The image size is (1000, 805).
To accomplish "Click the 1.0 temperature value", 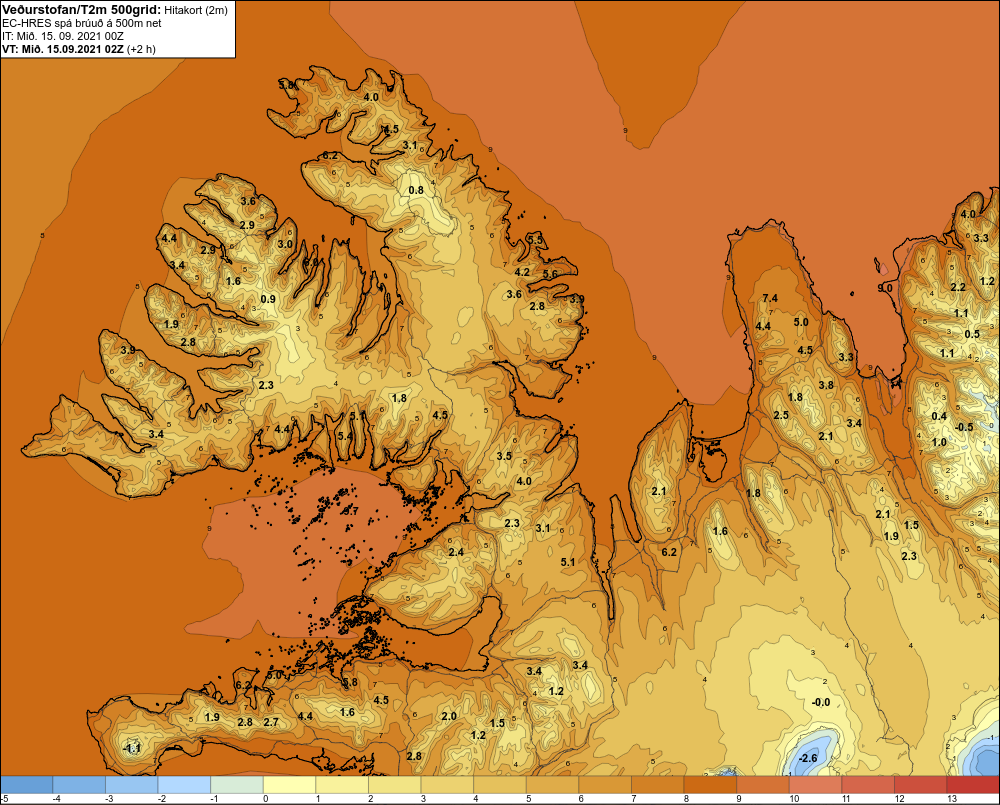I will click(939, 443).
